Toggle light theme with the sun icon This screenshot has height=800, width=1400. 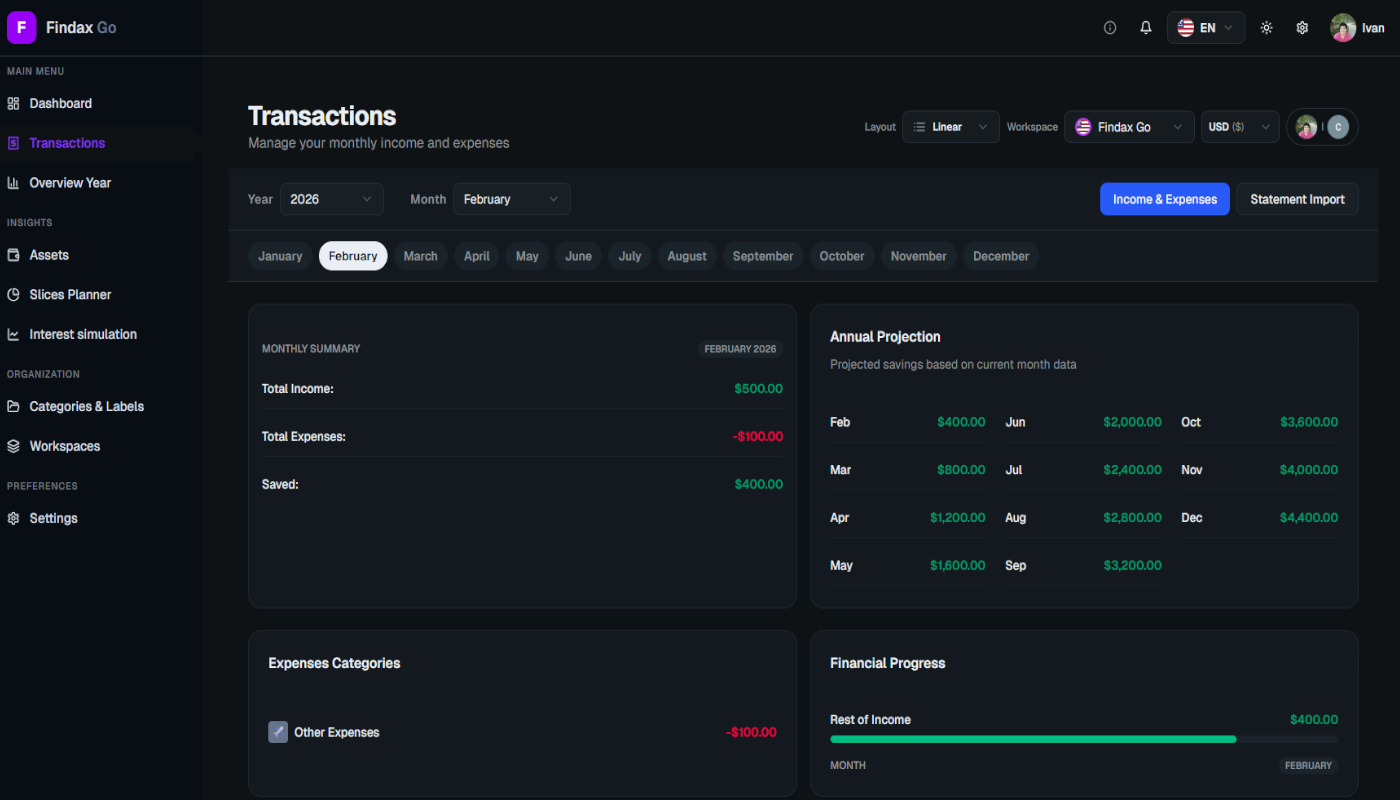(1266, 27)
